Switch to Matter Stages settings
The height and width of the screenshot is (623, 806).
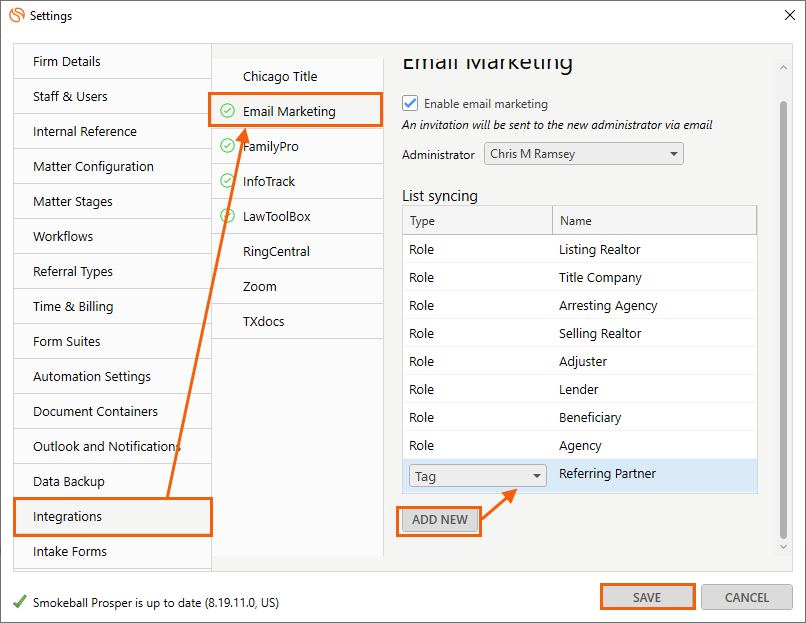(x=113, y=201)
